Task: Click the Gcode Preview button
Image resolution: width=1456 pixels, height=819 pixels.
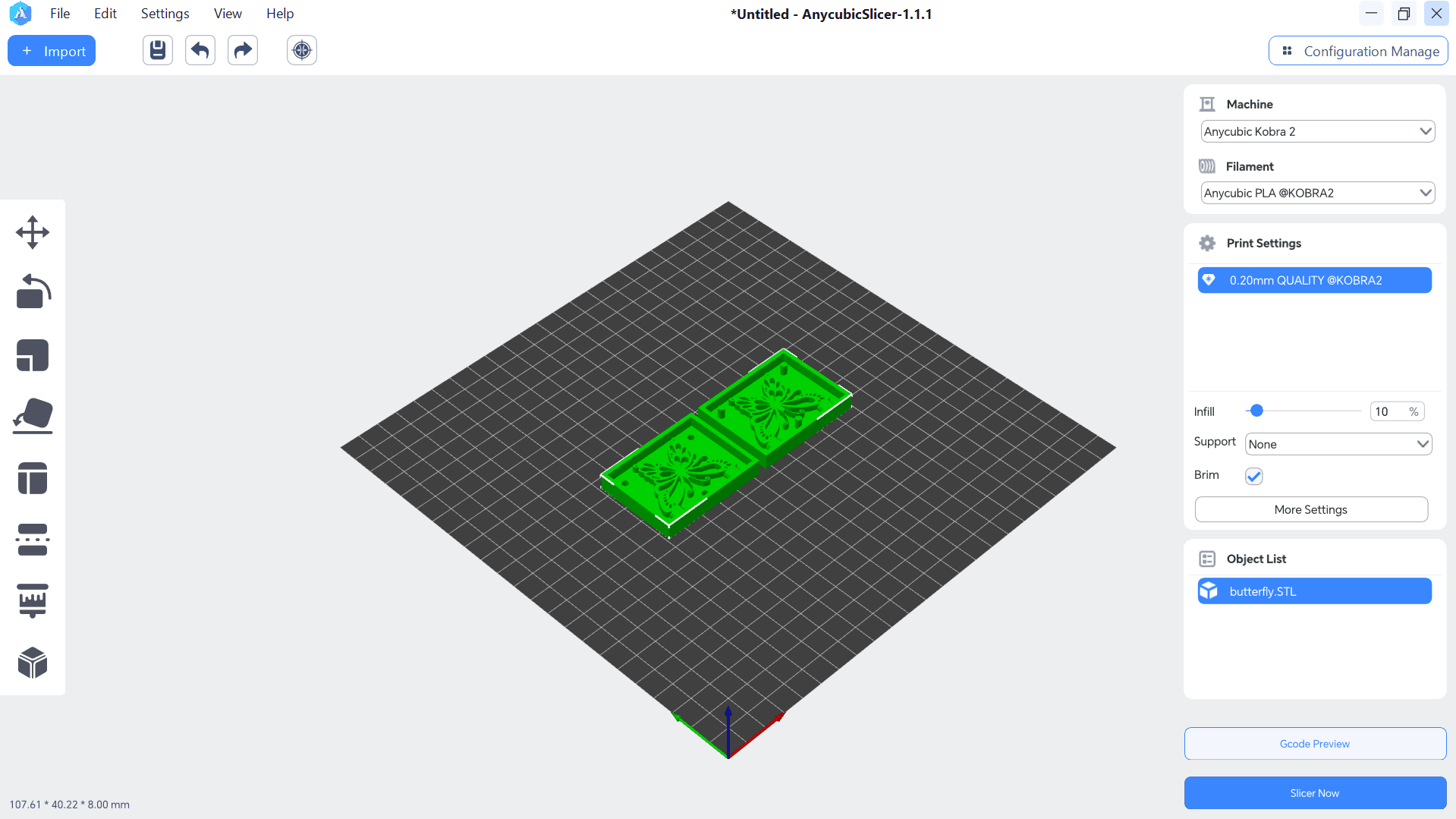Action: click(x=1315, y=744)
